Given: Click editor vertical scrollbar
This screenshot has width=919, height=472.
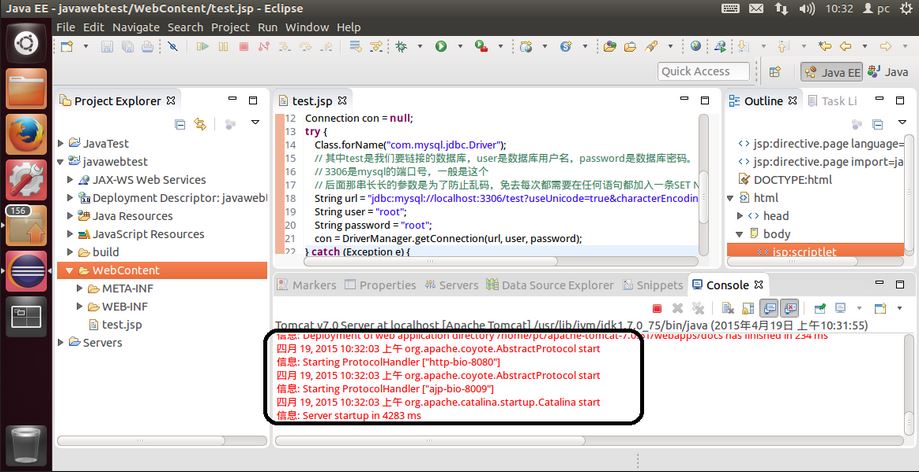Looking at the screenshot, I should click(x=704, y=184).
